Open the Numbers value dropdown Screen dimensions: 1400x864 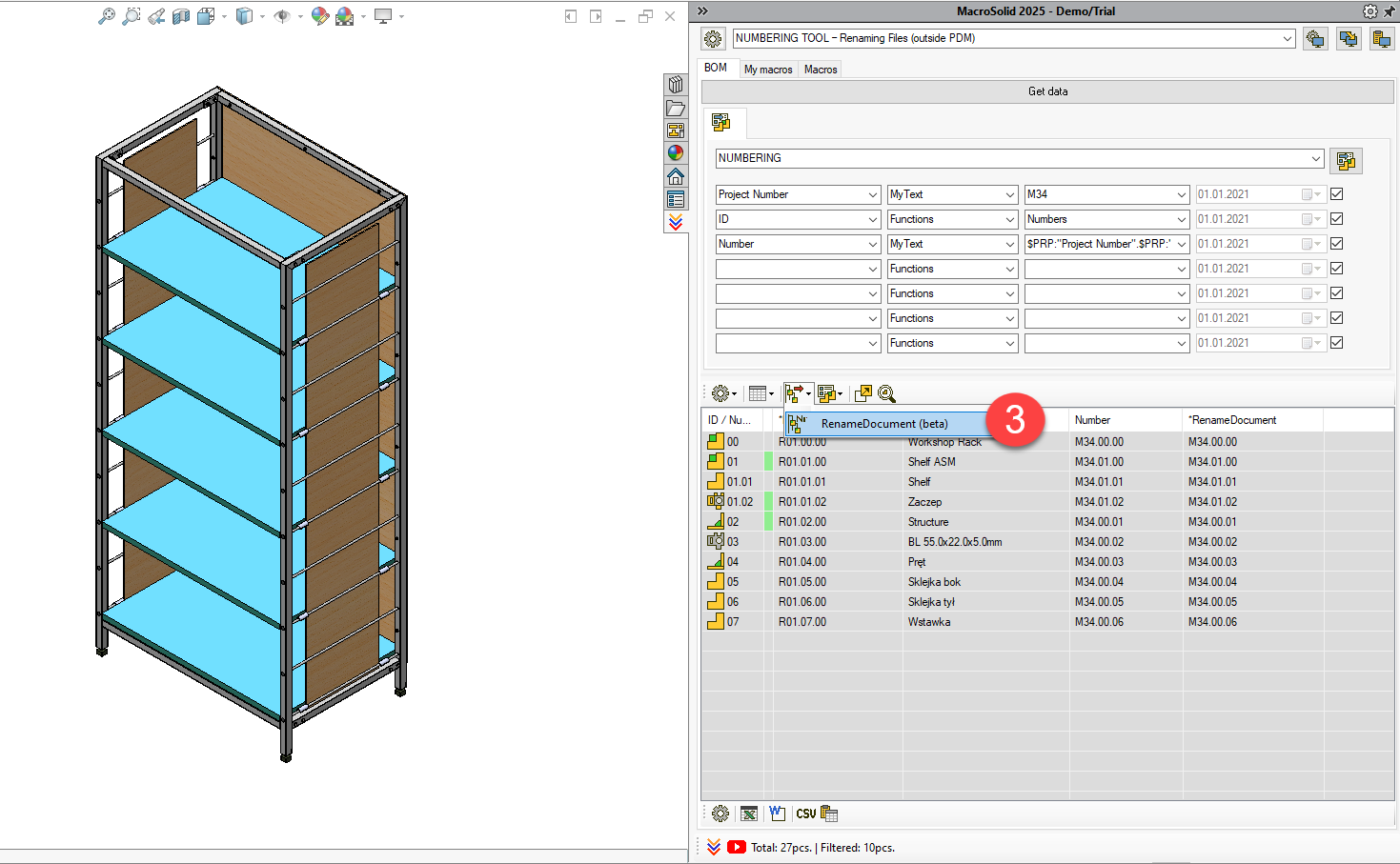point(1182,219)
